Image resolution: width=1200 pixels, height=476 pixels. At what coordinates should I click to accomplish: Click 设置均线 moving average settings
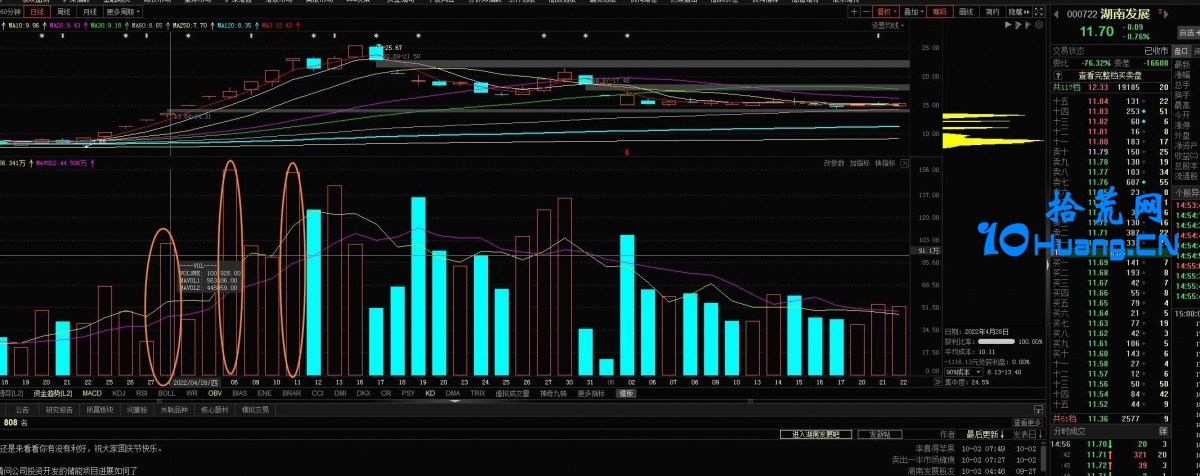click(886, 26)
